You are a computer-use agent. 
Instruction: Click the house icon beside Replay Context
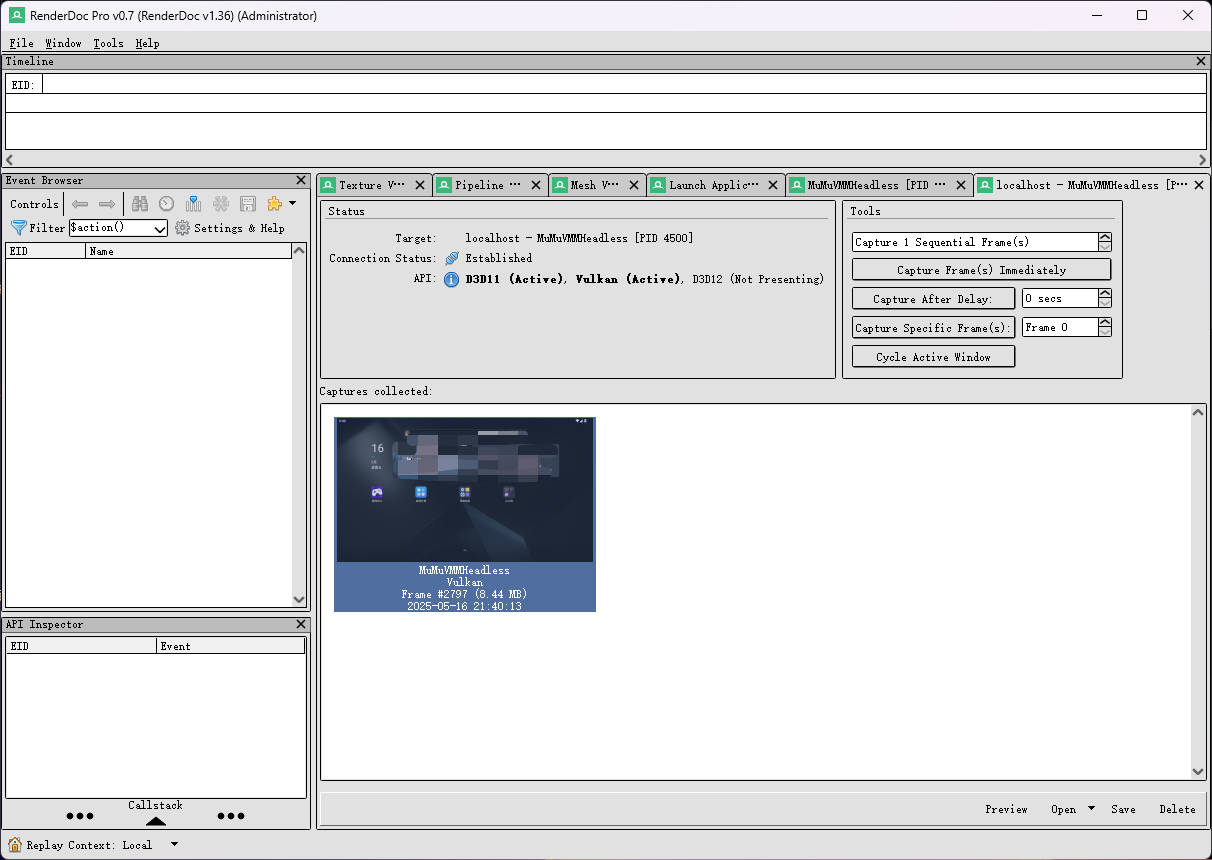point(15,845)
